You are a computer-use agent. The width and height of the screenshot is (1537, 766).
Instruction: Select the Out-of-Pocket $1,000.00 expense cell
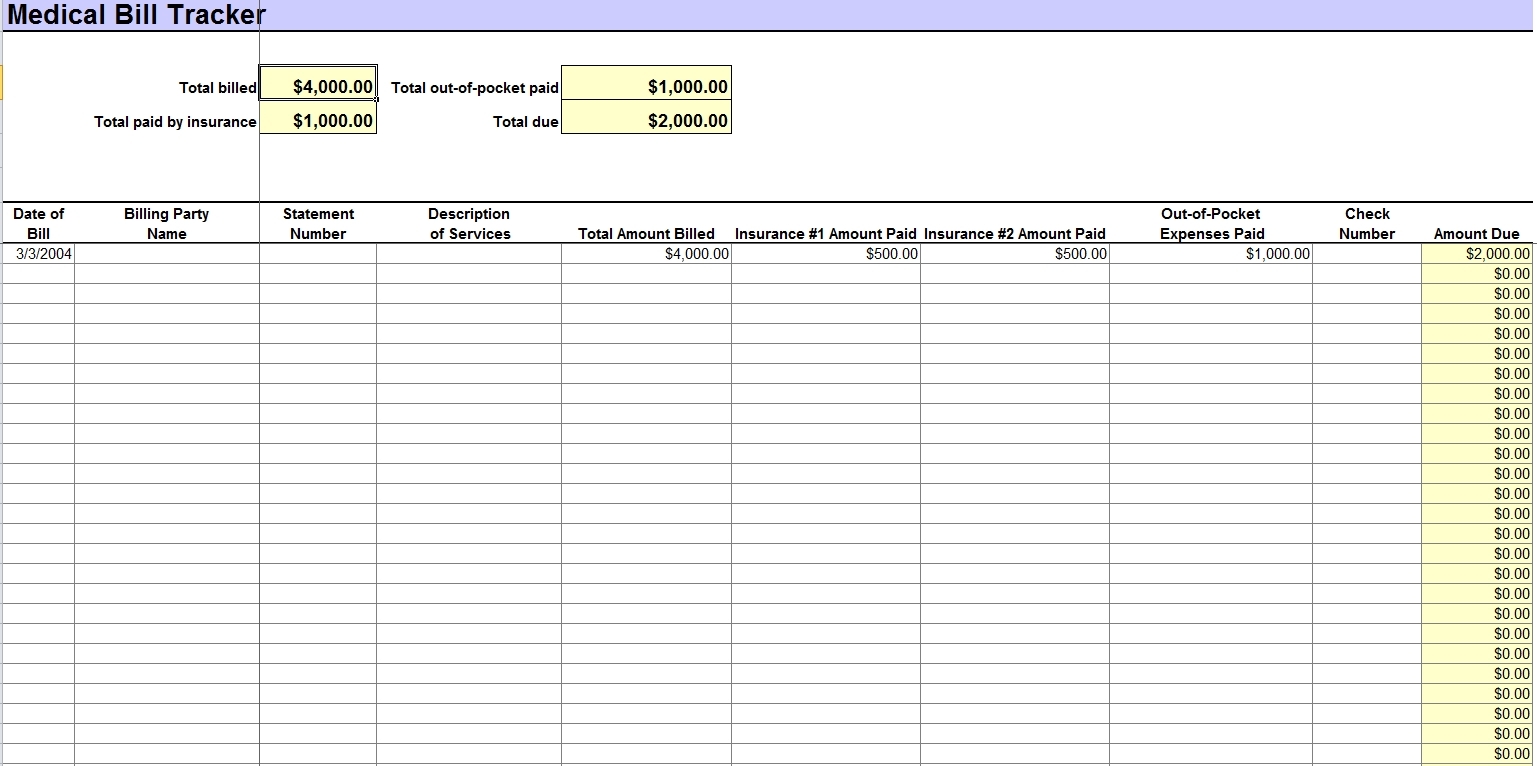pyautogui.click(x=1212, y=253)
